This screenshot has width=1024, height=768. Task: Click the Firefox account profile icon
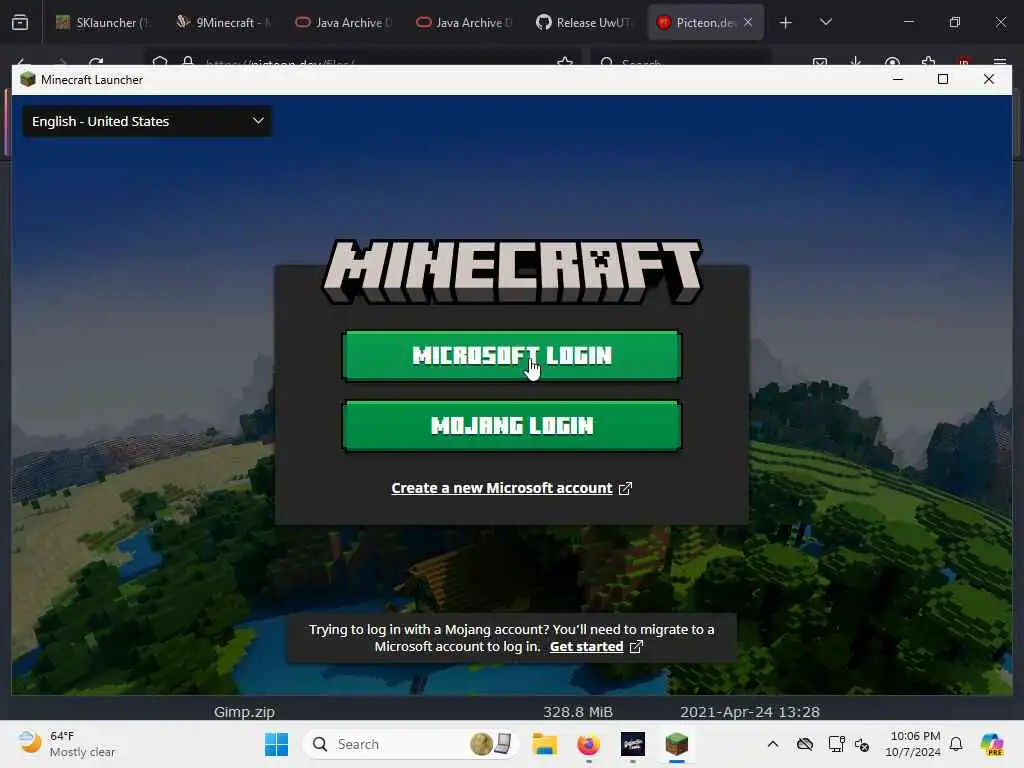tap(892, 62)
